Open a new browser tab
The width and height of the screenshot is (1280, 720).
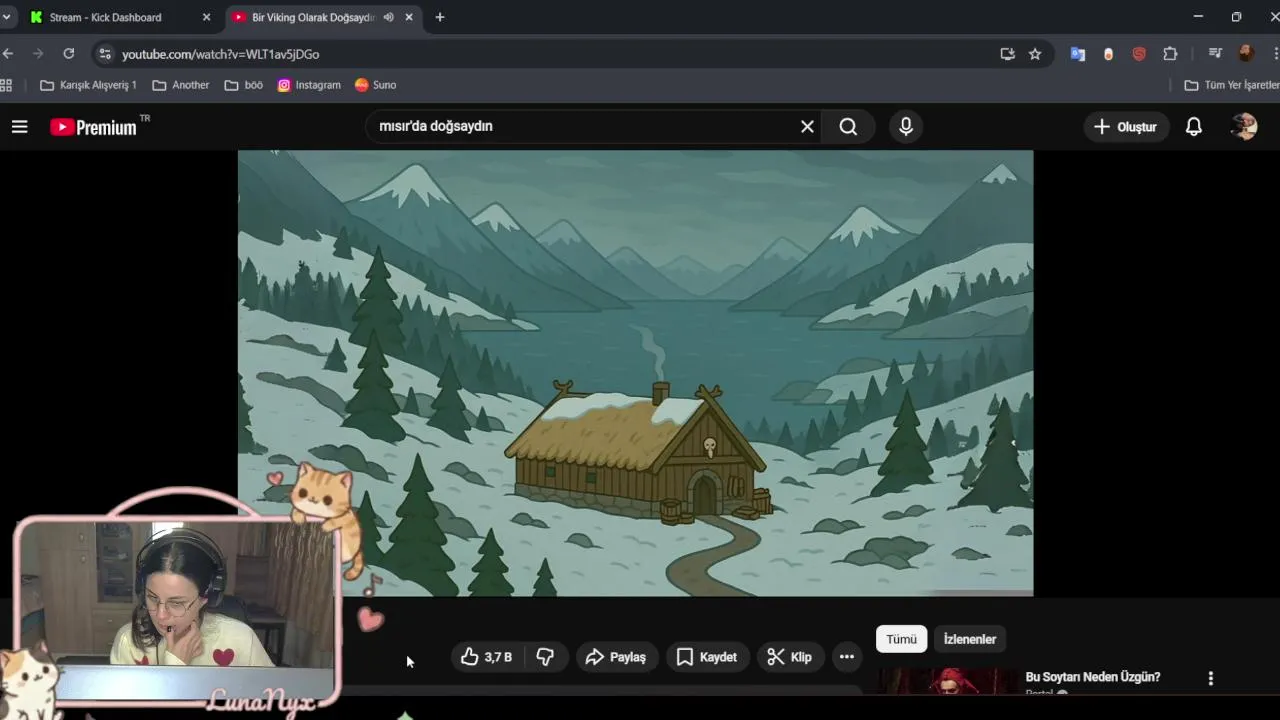(x=439, y=17)
